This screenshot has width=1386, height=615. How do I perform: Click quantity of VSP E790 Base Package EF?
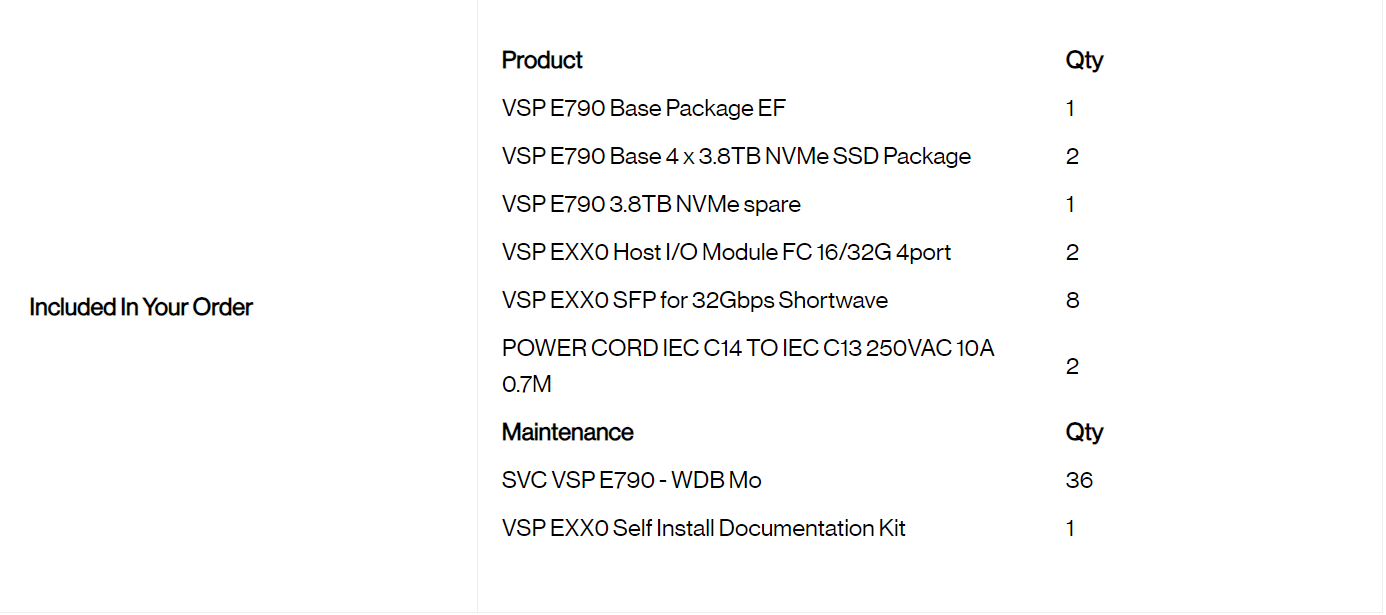point(1070,108)
